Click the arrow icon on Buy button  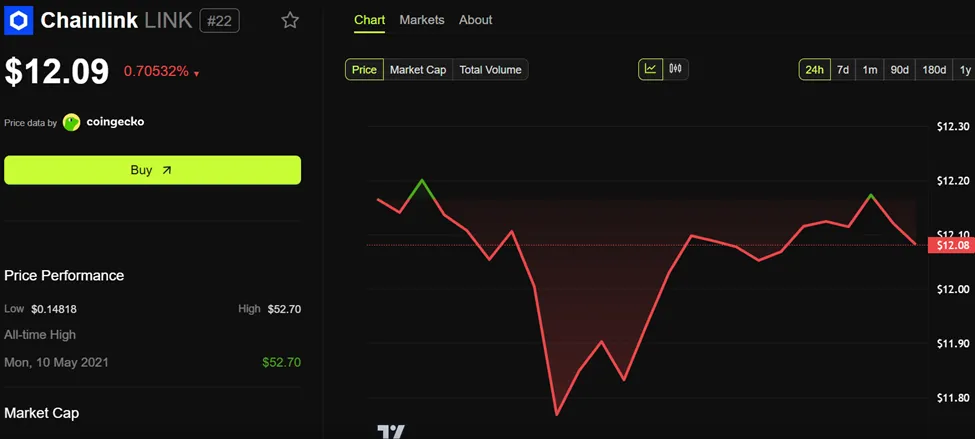pyautogui.click(x=167, y=170)
